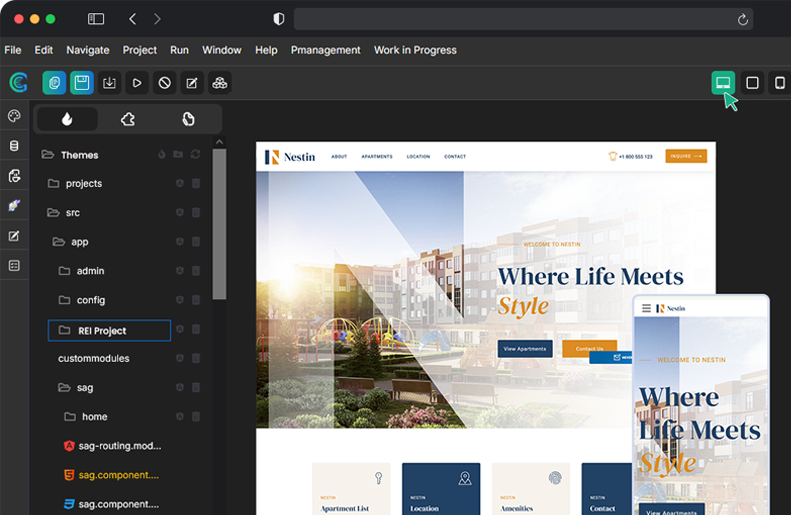This screenshot has height=515, width=791.
Task: Select the custommodules item
Action: (x=94, y=359)
